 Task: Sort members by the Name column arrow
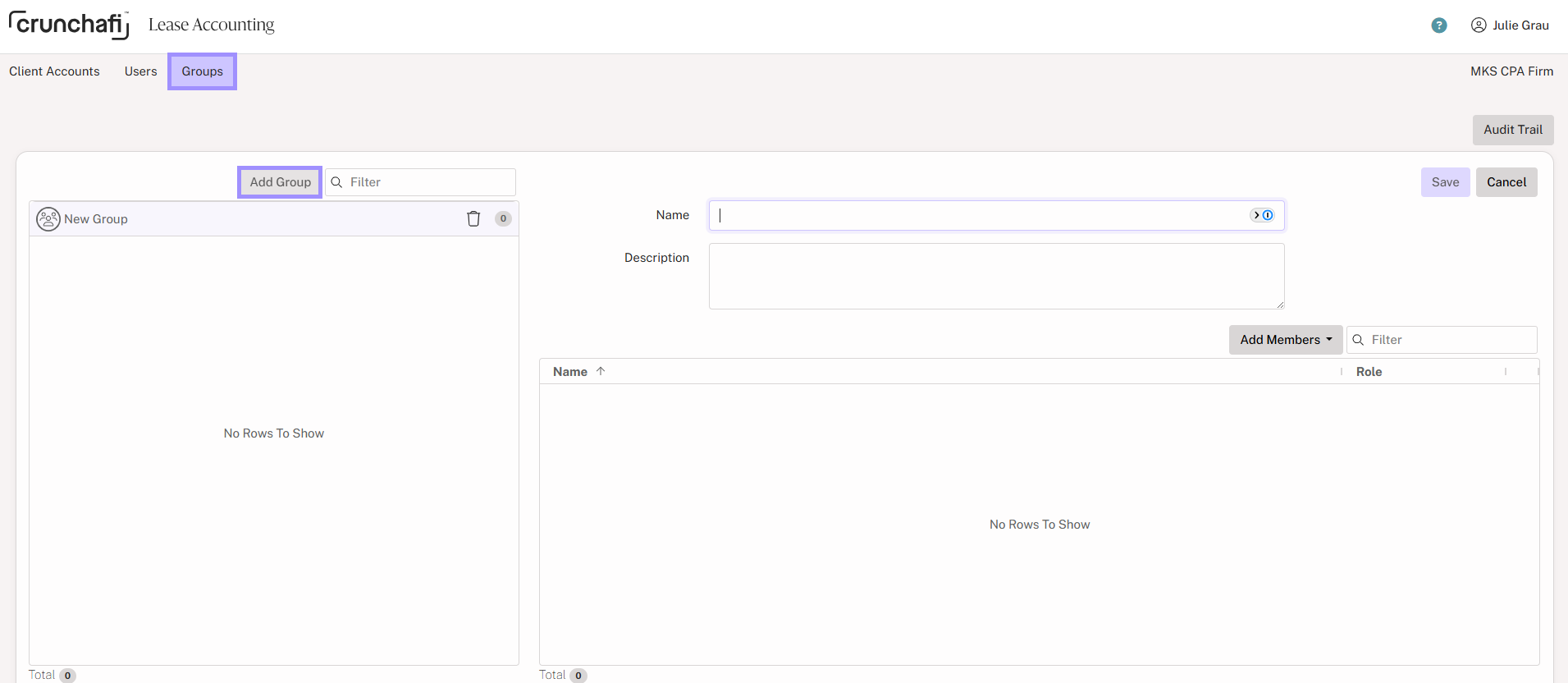click(x=601, y=372)
